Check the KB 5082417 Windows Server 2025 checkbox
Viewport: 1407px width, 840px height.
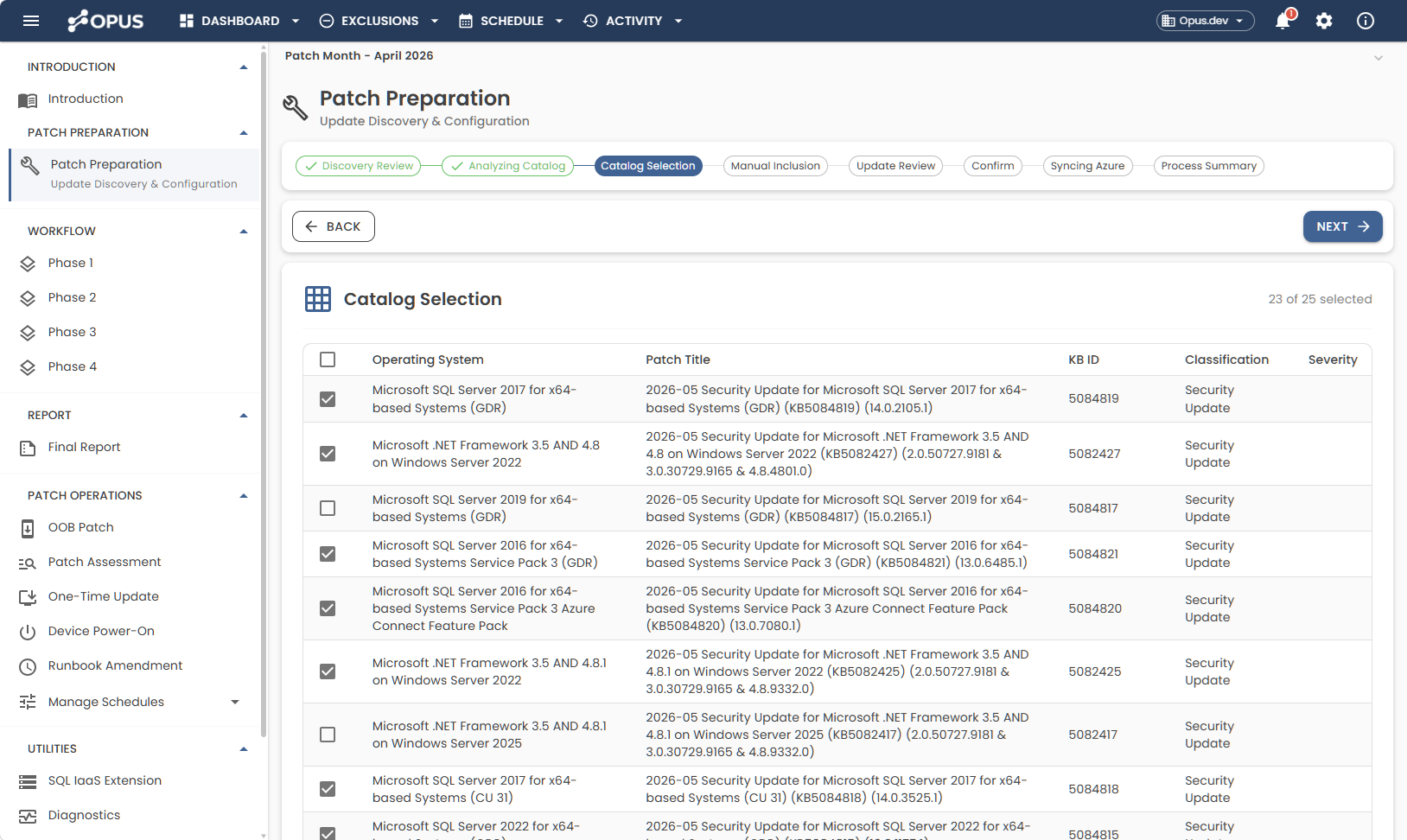pyautogui.click(x=328, y=735)
